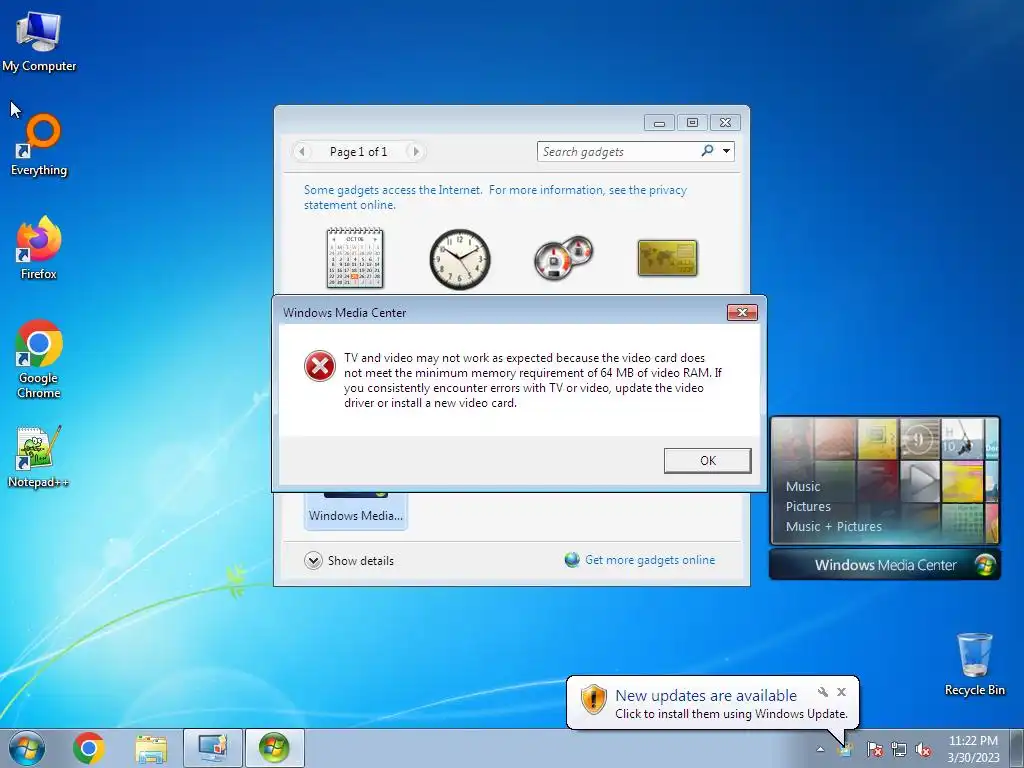
Task: Open the My Computer desktop icon
Action: point(39,41)
